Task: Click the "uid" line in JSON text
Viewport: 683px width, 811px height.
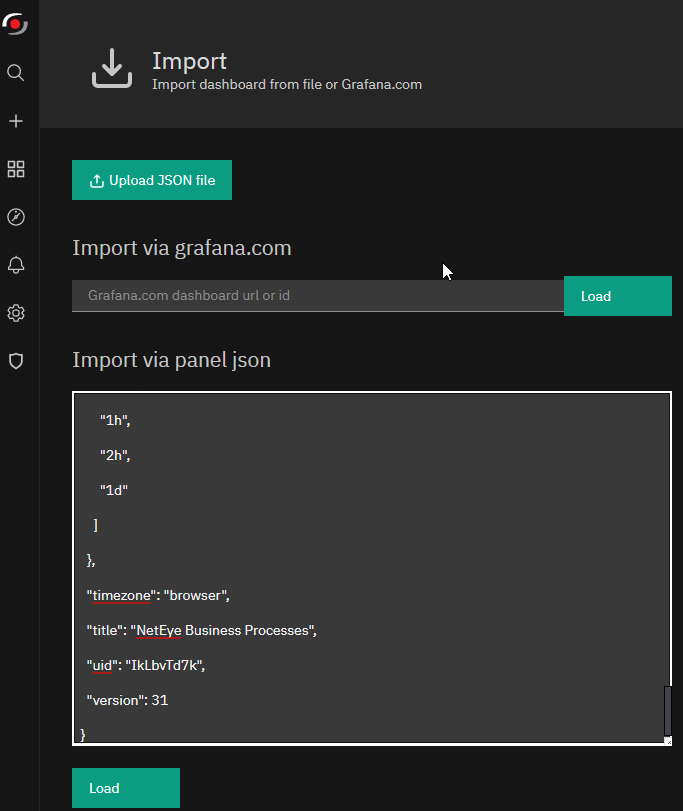Action: [x=146, y=665]
